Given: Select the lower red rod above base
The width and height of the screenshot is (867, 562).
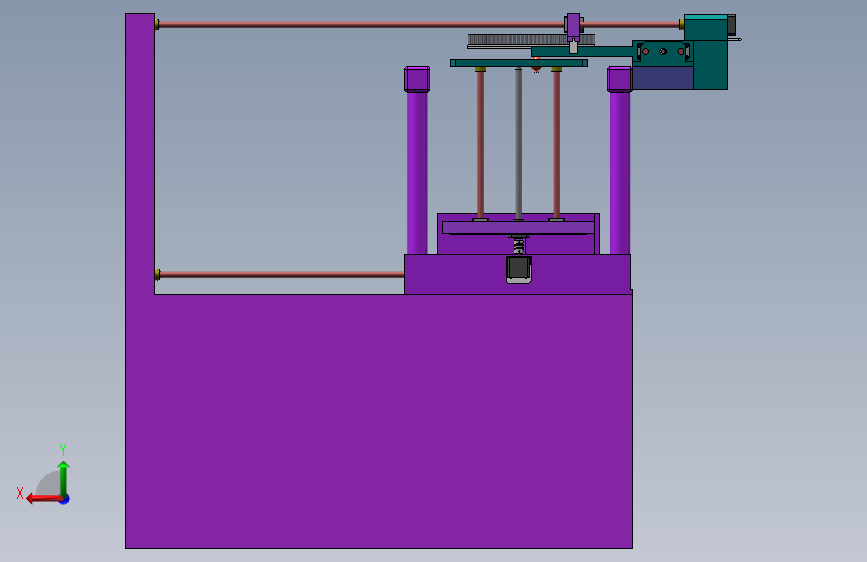Looking at the screenshot, I should click(x=282, y=274).
